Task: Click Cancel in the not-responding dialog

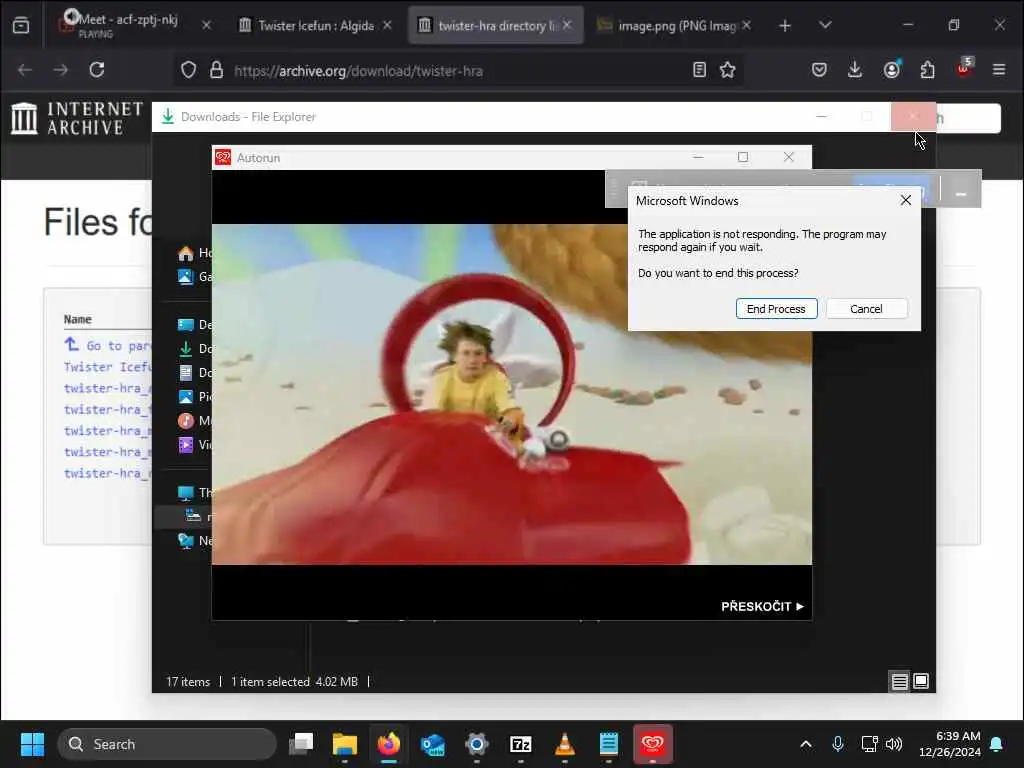Action: click(866, 309)
